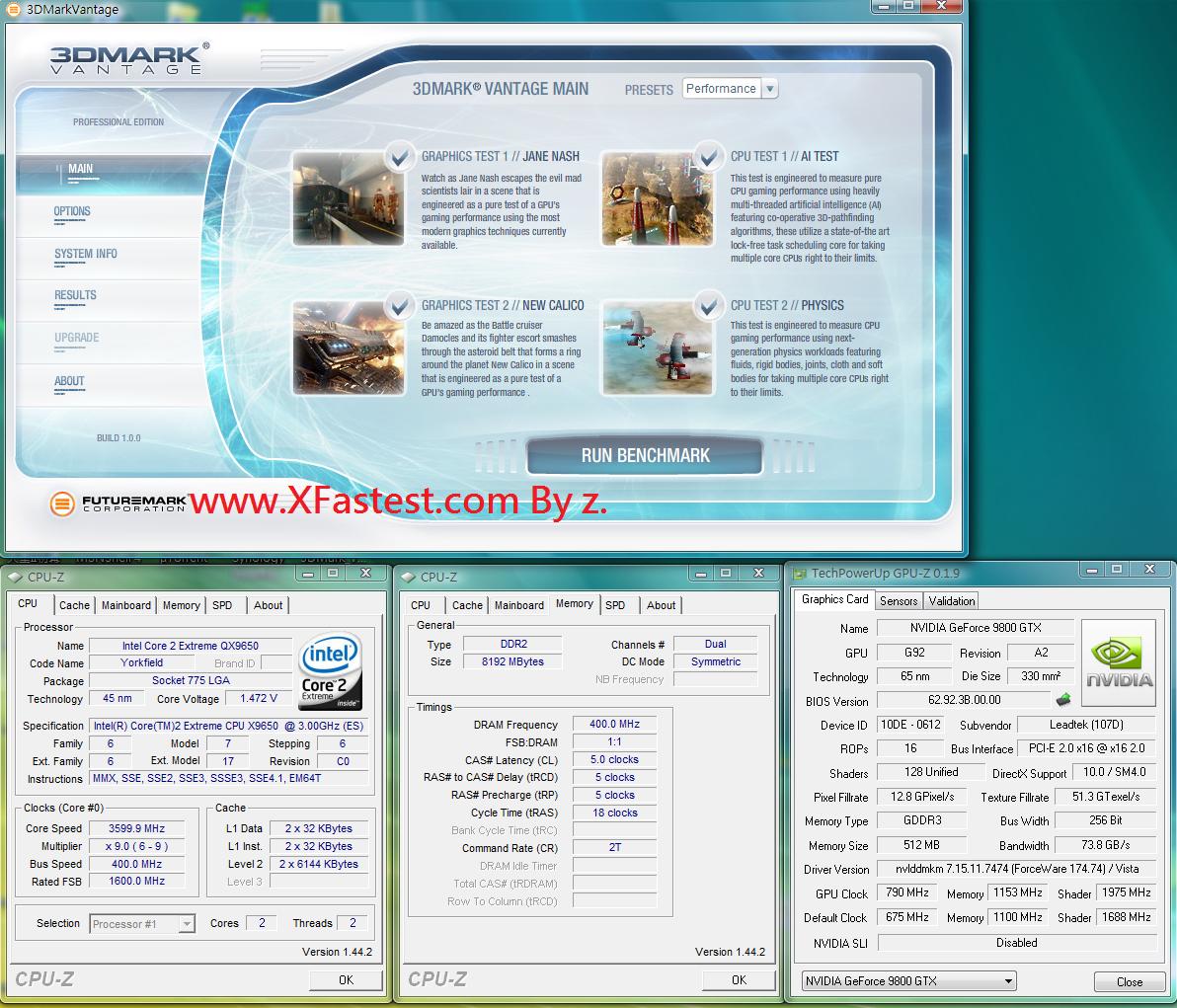
Task: Switch to CPU tab in middle CPU-Z
Action: click(x=421, y=605)
